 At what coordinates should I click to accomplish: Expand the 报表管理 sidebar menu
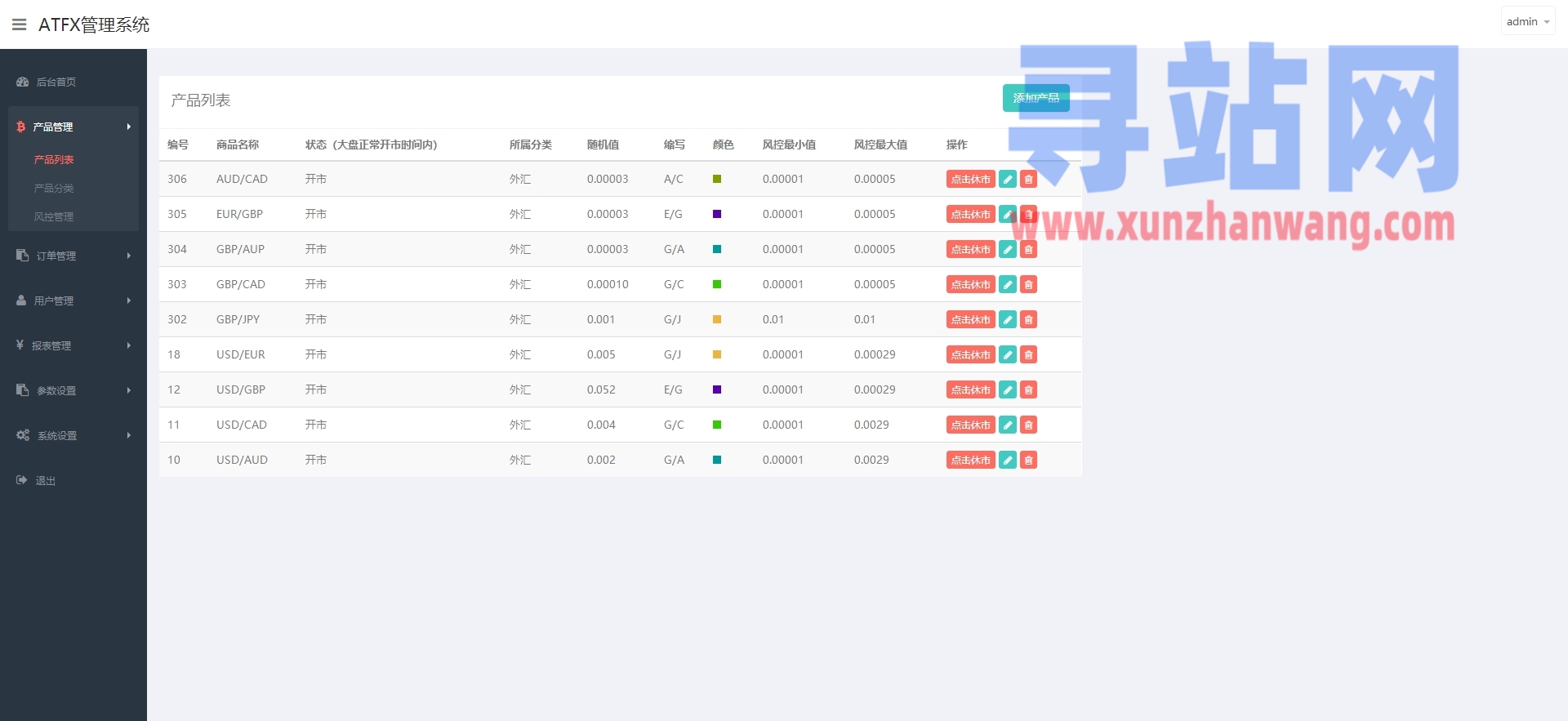73,345
